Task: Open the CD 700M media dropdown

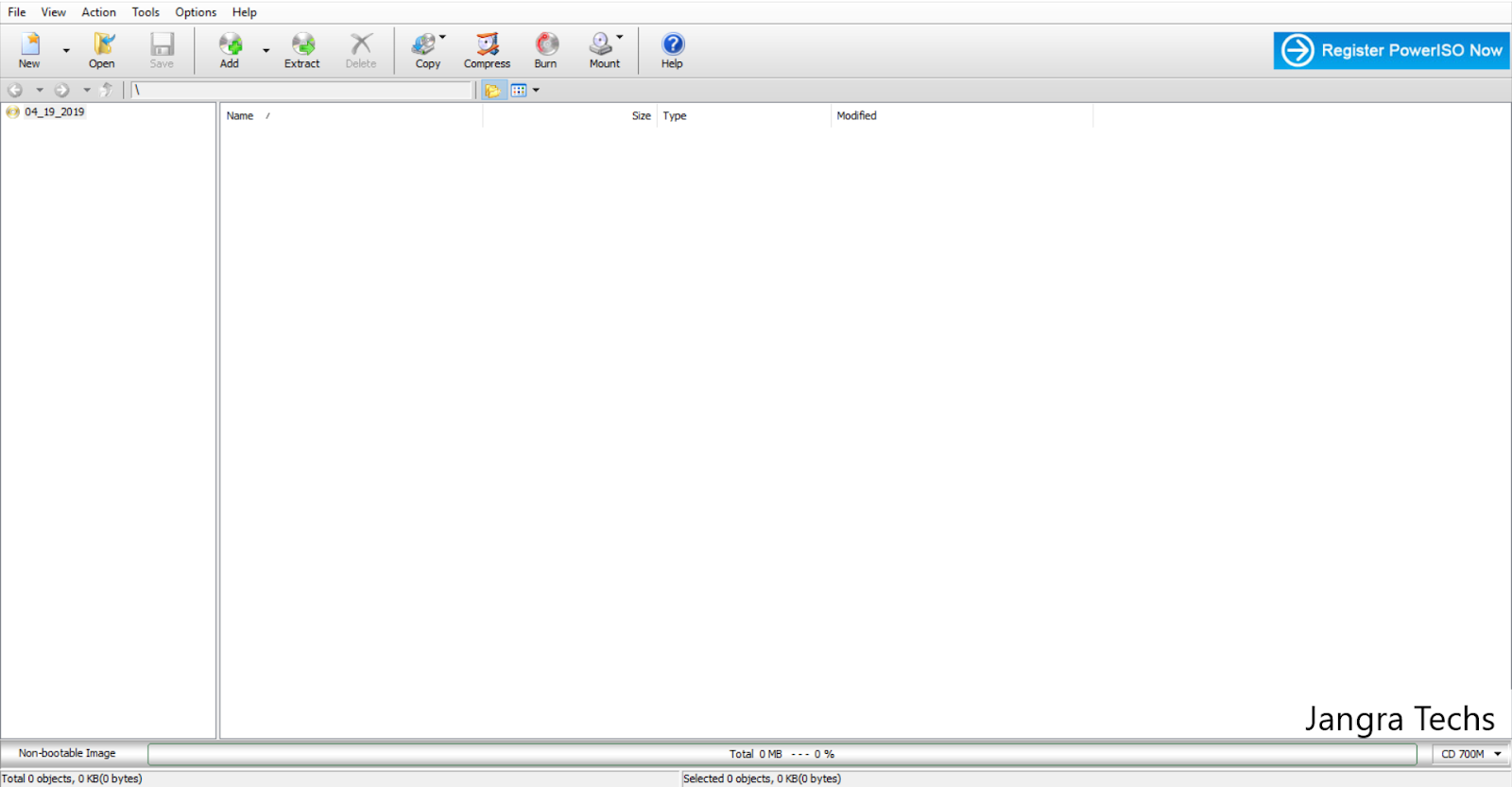Action: [x=1470, y=754]
